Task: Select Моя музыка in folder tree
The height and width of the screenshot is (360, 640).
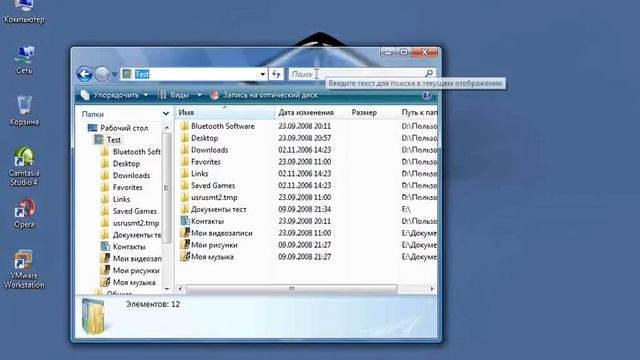Action: (128, 282)
